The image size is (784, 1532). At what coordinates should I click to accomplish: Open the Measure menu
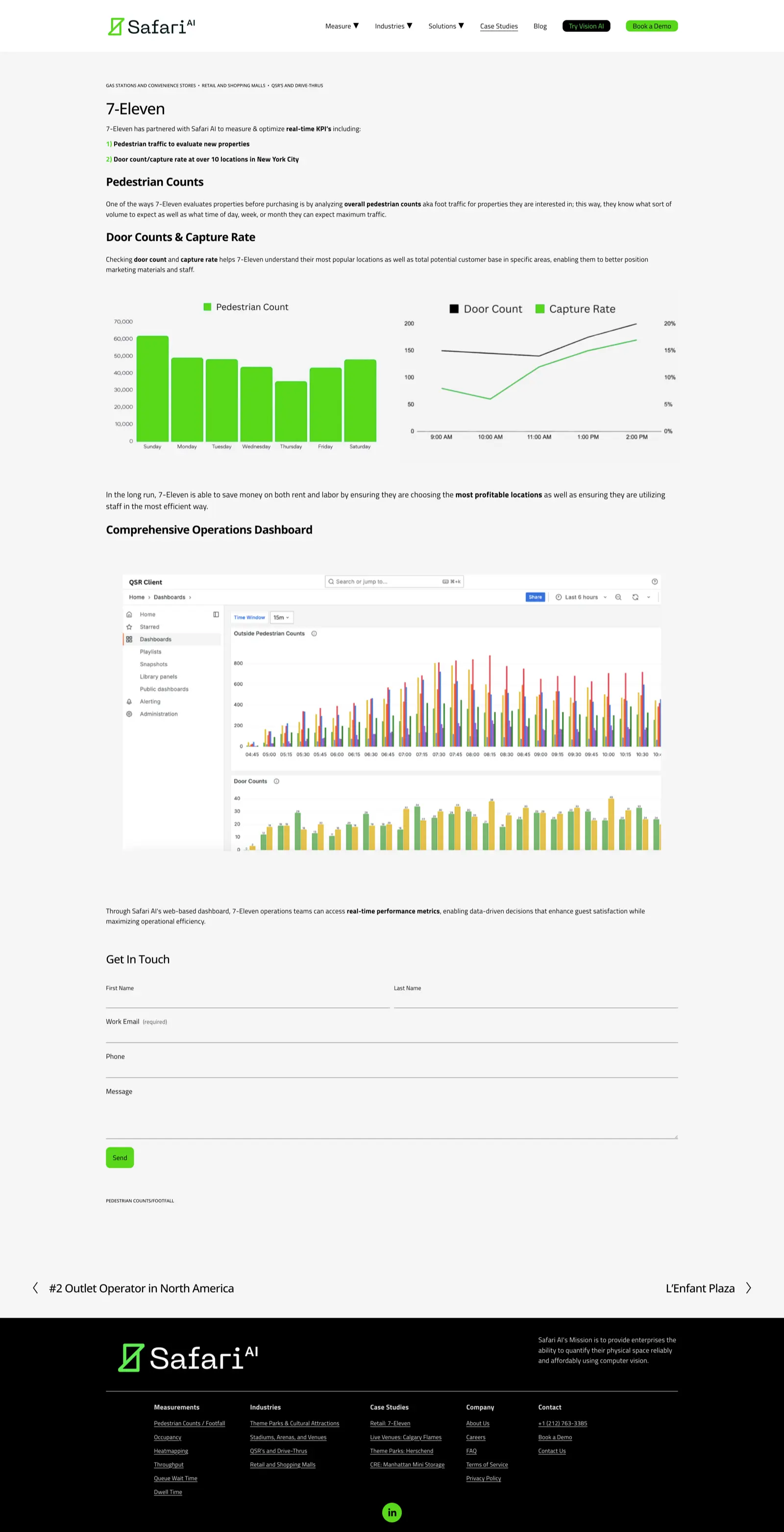pyautogui.click(x=341, y=25)
